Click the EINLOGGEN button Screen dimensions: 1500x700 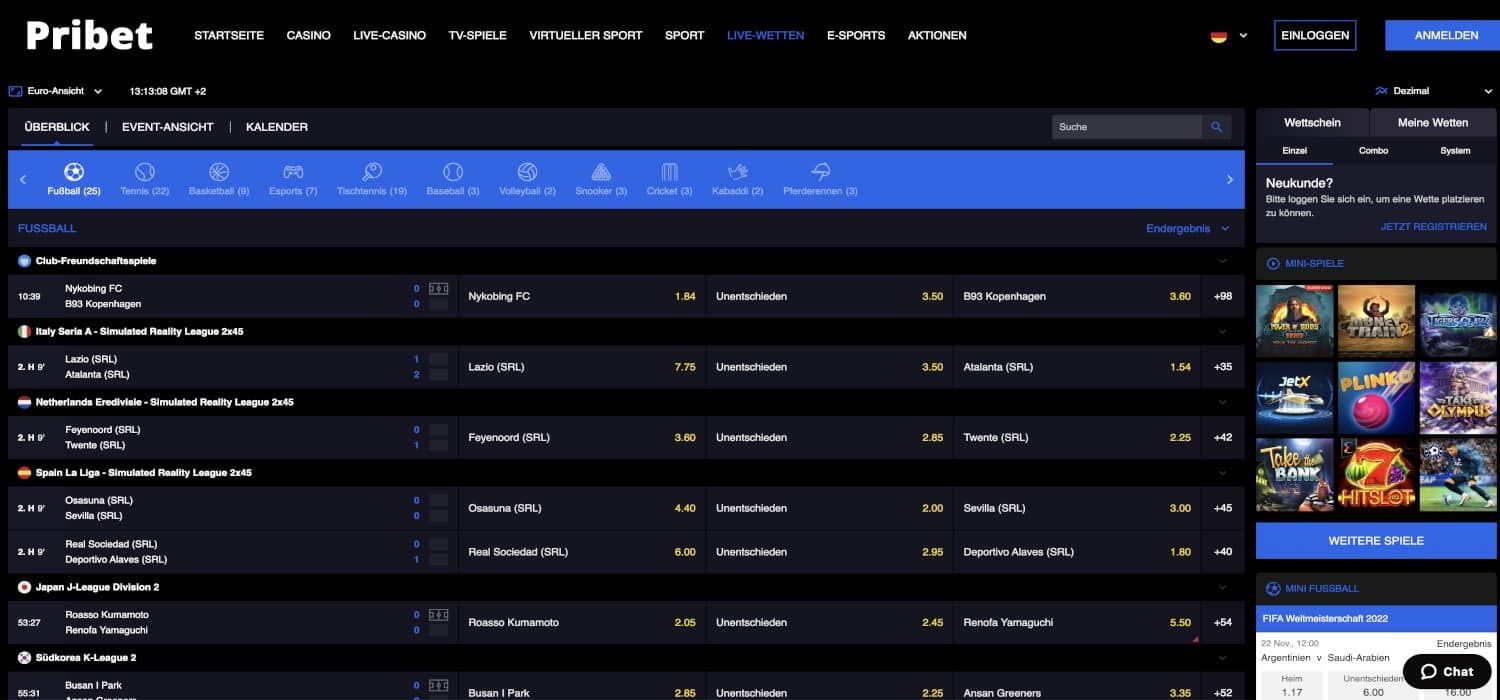tap(1315, 35)
